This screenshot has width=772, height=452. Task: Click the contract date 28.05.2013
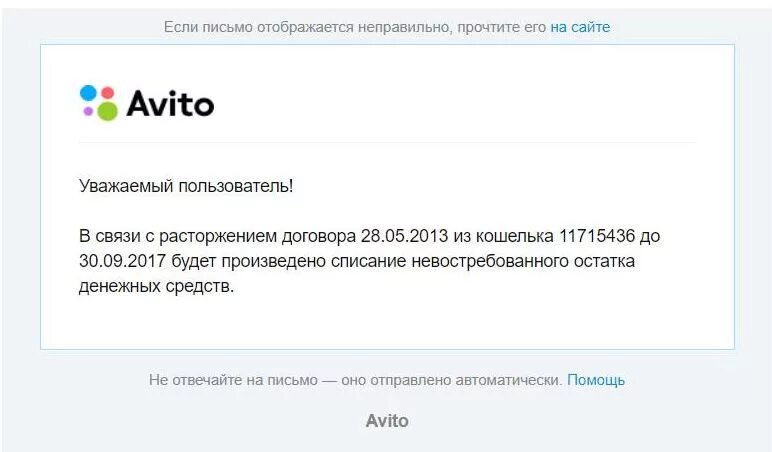click(x=404, y=236)
